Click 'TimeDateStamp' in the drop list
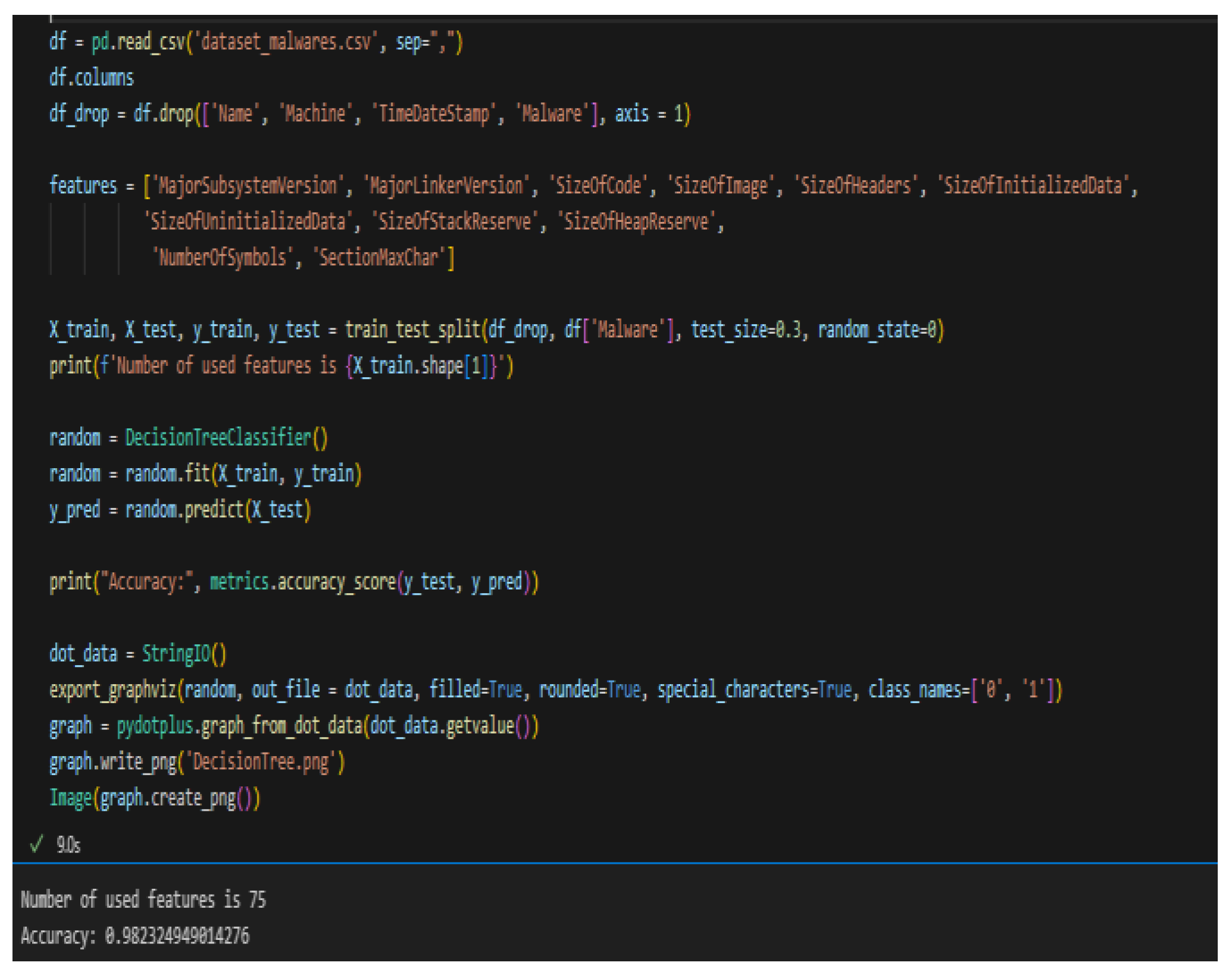 [x=435, y=114]
